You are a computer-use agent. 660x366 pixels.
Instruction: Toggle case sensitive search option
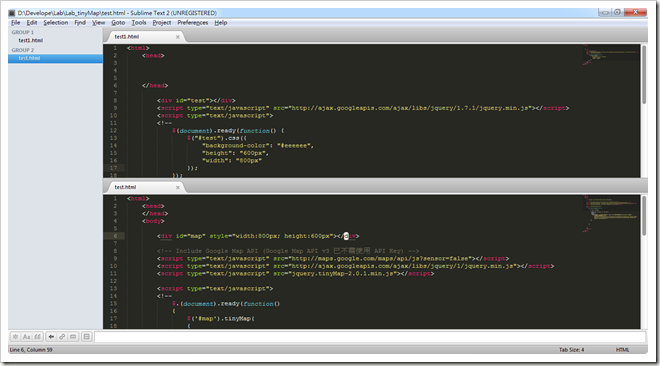pos(27,337)
